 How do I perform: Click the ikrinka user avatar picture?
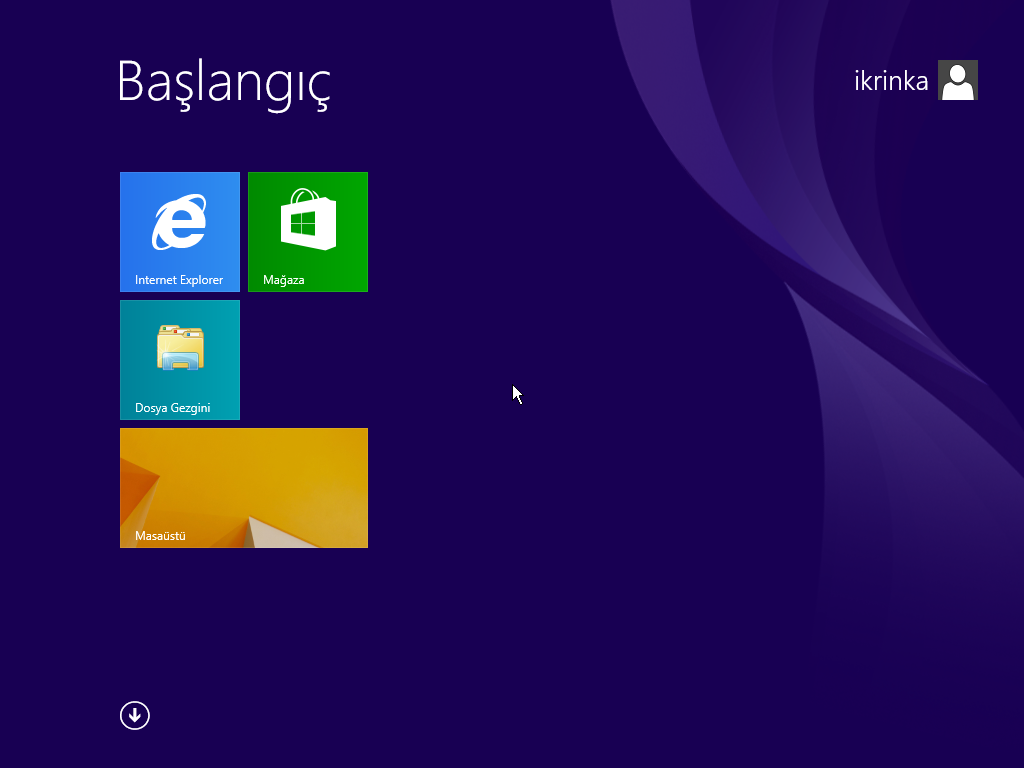957,80
